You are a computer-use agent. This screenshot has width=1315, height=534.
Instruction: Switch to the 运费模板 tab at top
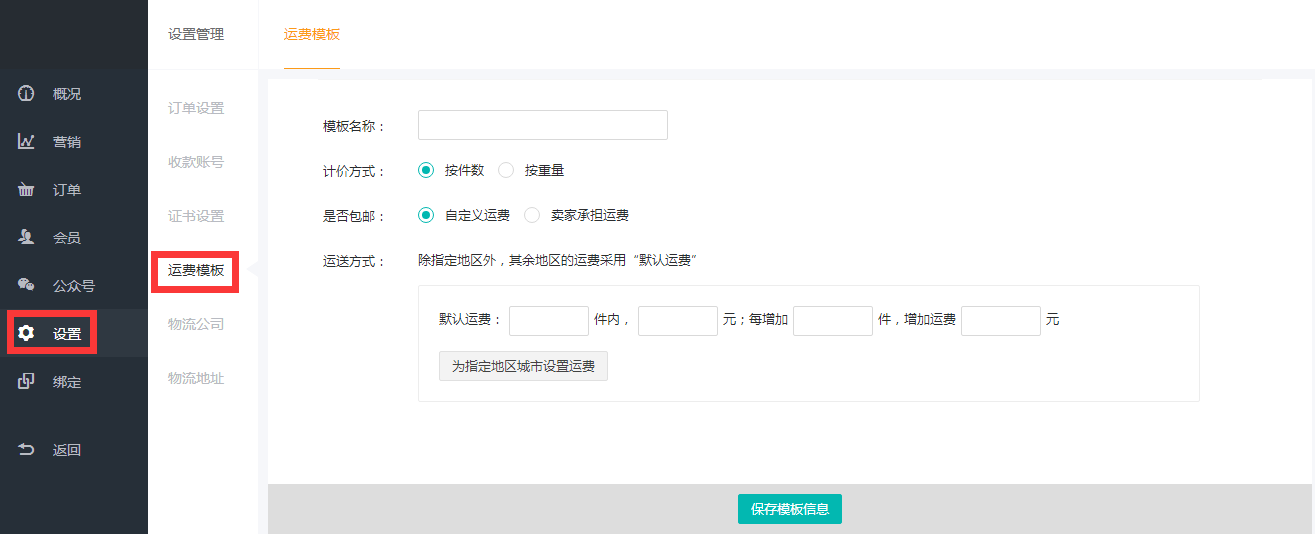(x=312, y=34)
